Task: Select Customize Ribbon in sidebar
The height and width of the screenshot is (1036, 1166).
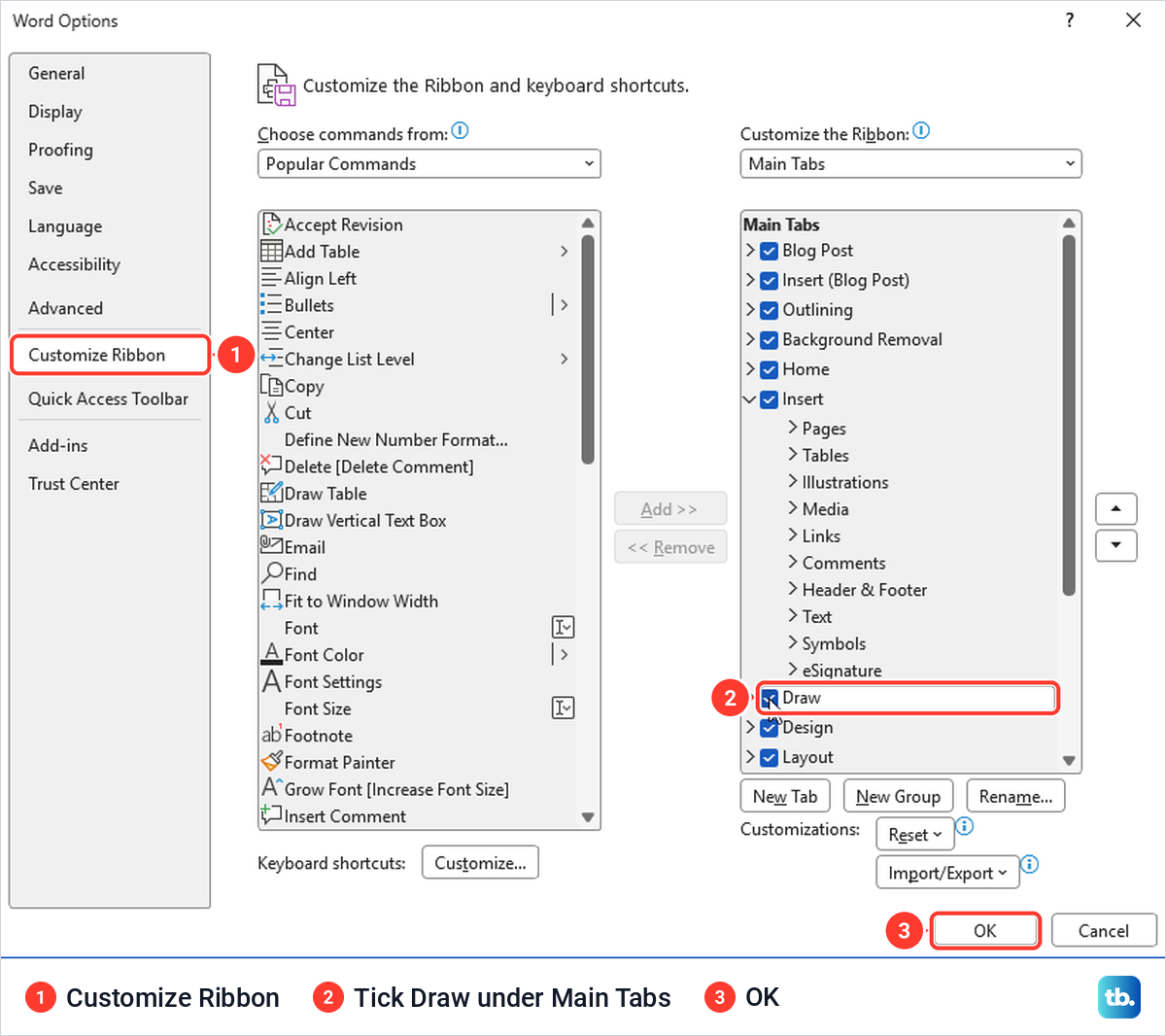Action: tap(111, 355)
